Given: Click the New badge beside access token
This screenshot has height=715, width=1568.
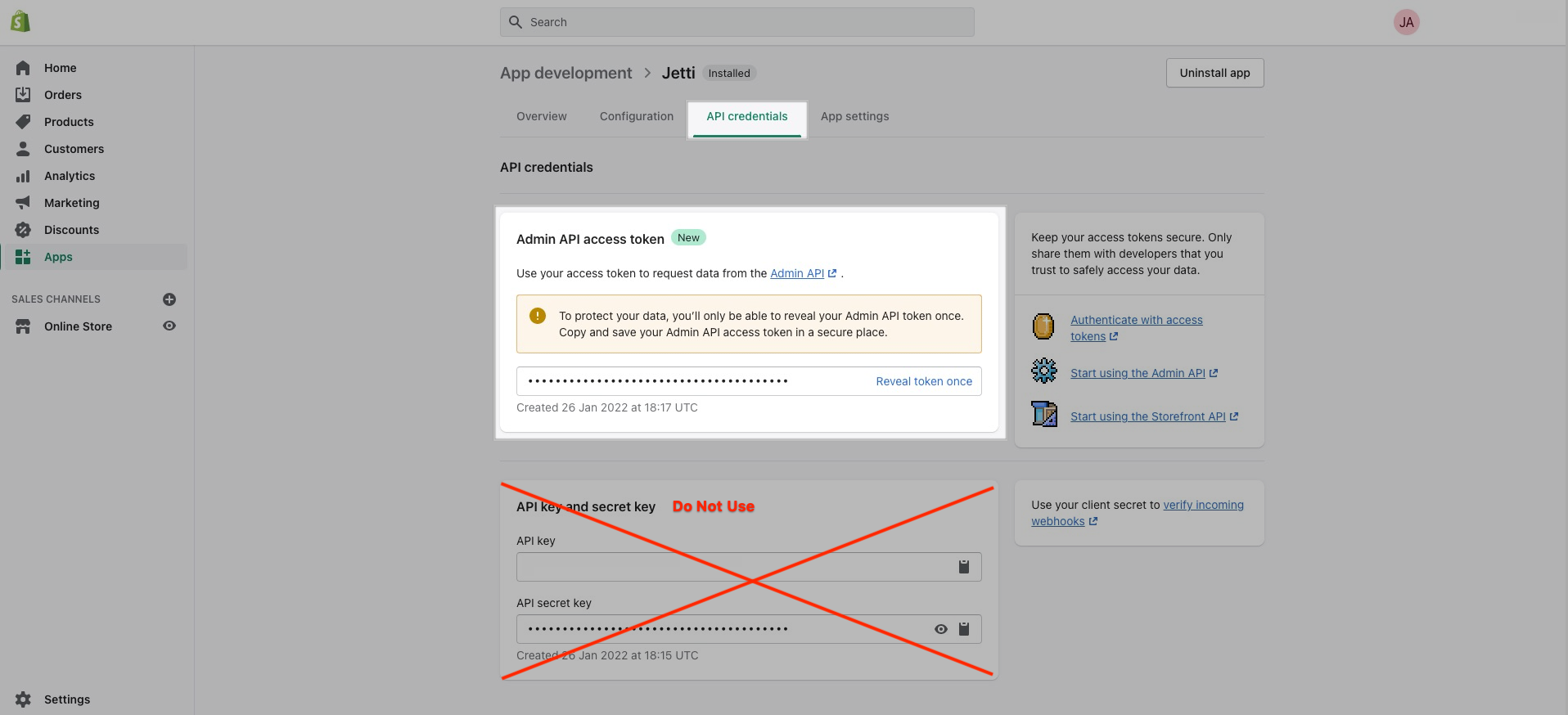Looking at the screenshot, I should pyautogui.click(x=688, y=237).
